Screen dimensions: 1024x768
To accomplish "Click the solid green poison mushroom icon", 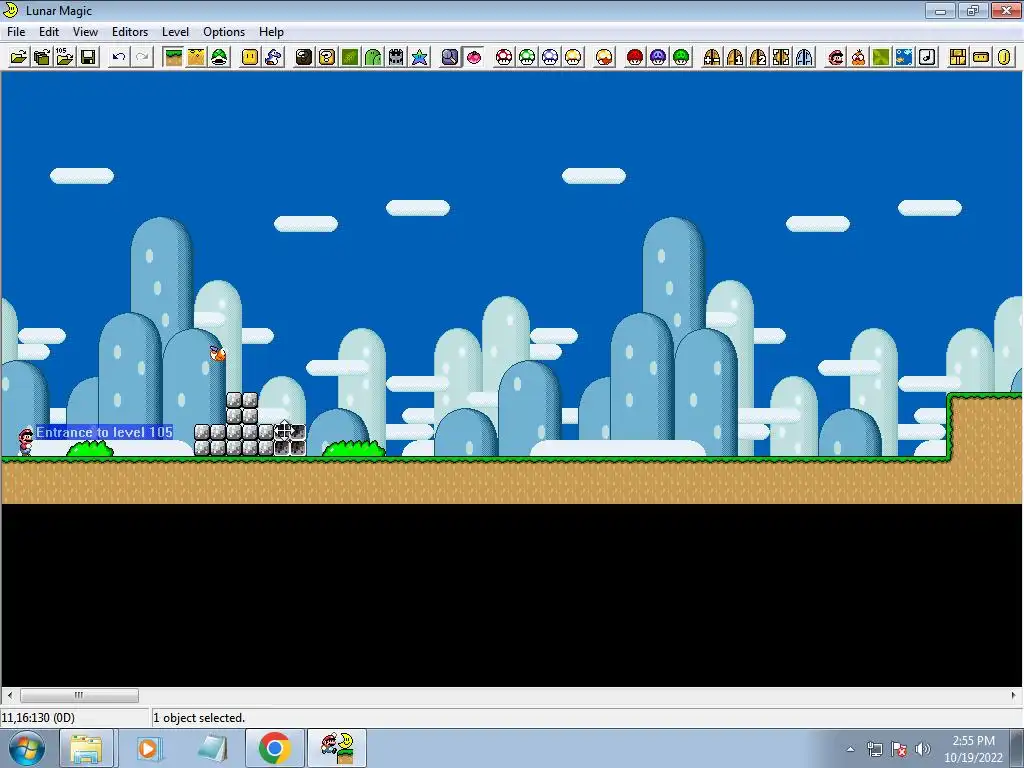I will [x=681, y=57].
